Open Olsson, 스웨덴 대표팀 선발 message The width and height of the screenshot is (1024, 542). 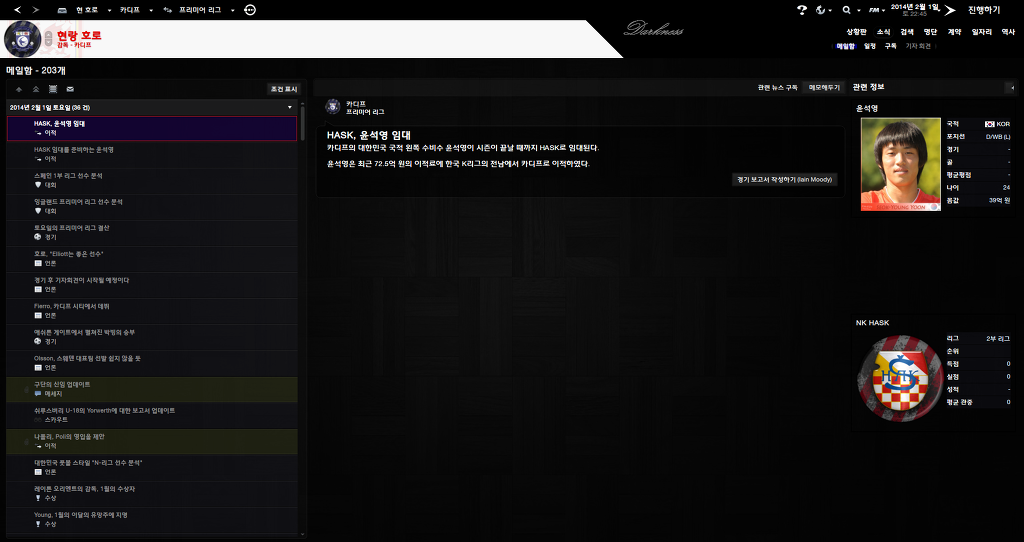point(152,364)
